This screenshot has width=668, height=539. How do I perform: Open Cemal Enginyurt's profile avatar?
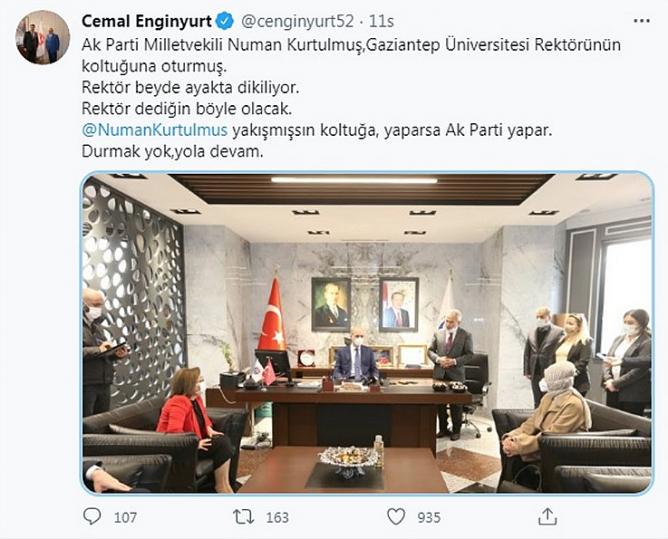pyautogui.click(x=43, y=37)
